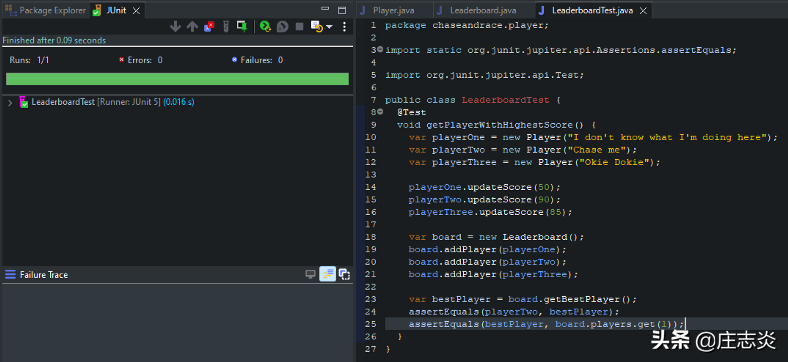Switch to Package Explorer tab
This screenshot has height=362, width=788.
(x=45, y=10)
